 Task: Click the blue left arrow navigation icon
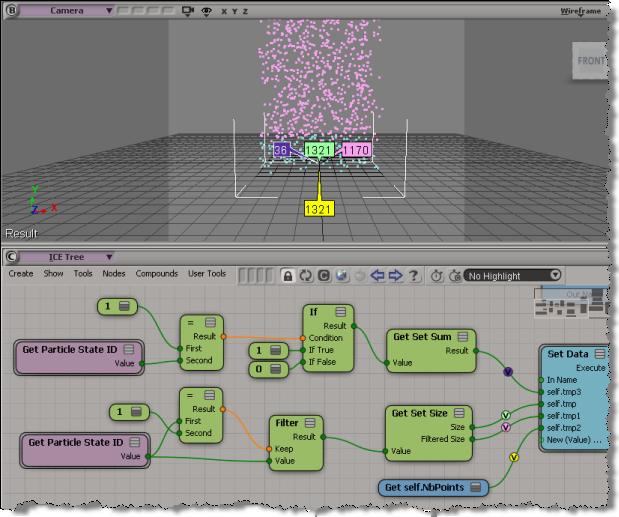(378, 275)
